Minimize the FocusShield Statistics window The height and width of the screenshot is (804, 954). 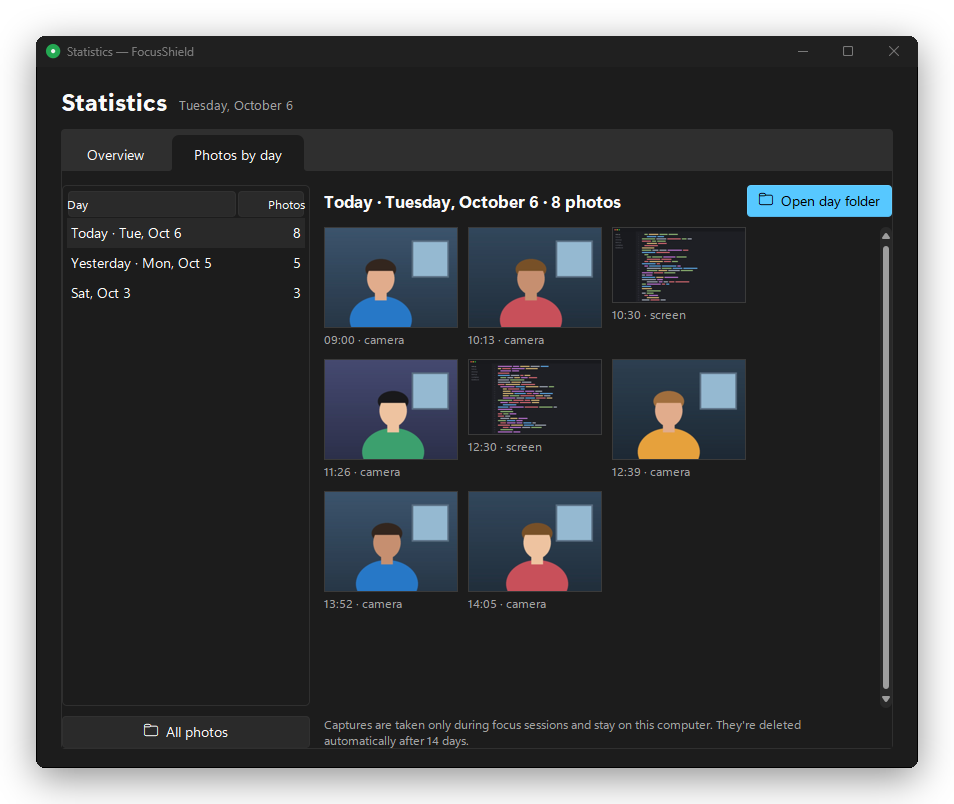click(x=803, y=51)
